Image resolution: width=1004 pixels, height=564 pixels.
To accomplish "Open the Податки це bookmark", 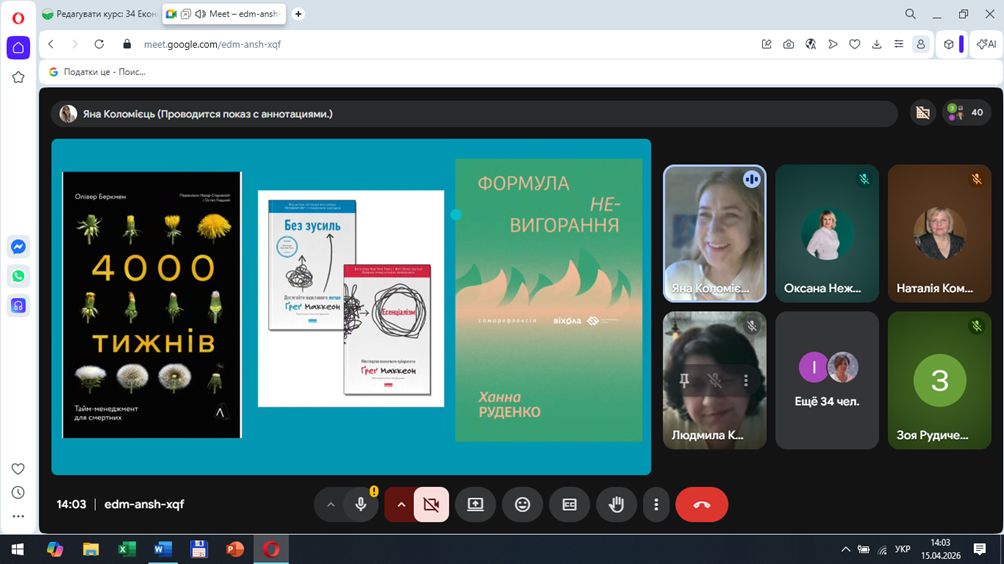I will click(x=97, y=72).
